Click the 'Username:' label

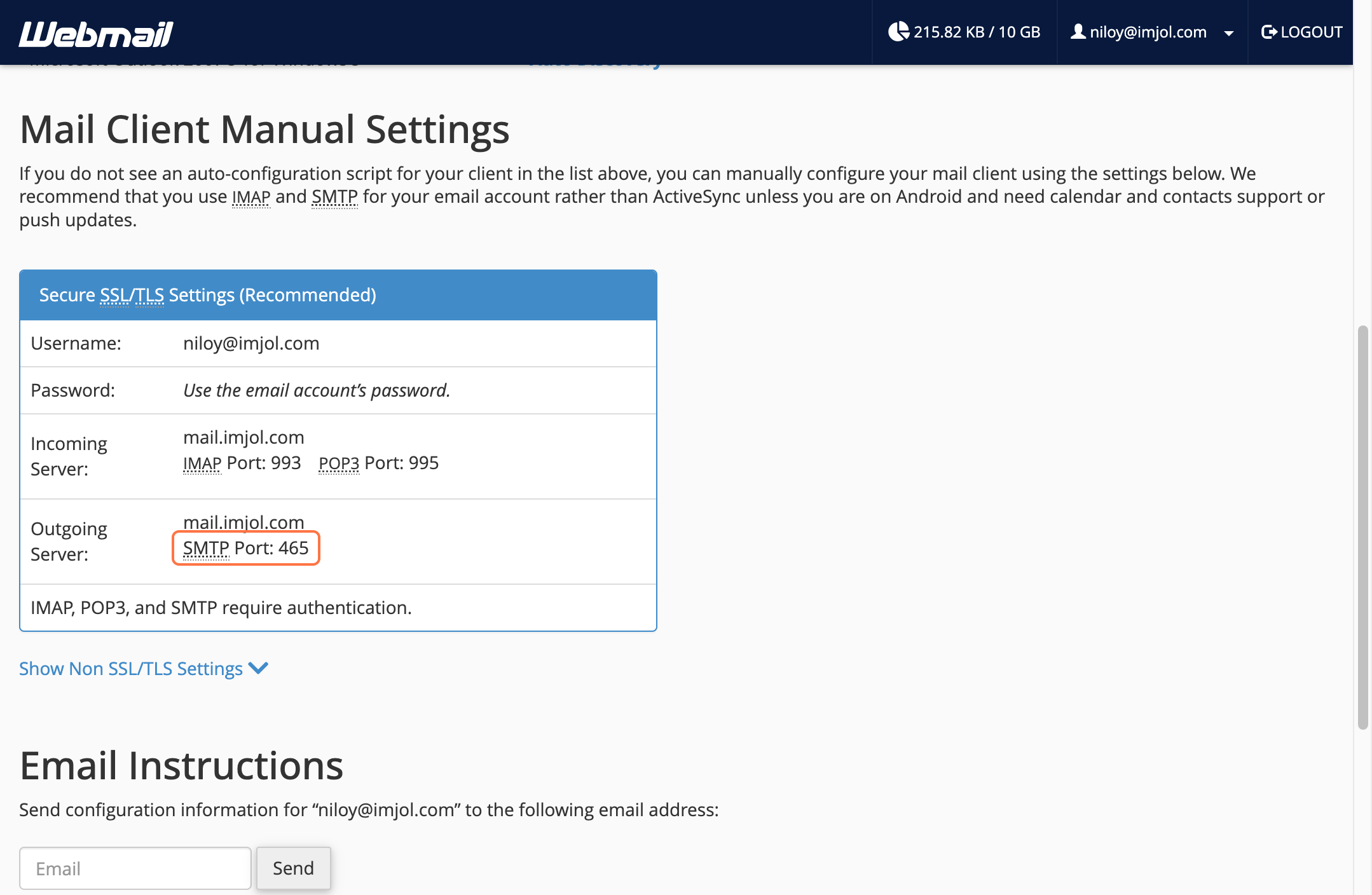click(x=76, y=343)
